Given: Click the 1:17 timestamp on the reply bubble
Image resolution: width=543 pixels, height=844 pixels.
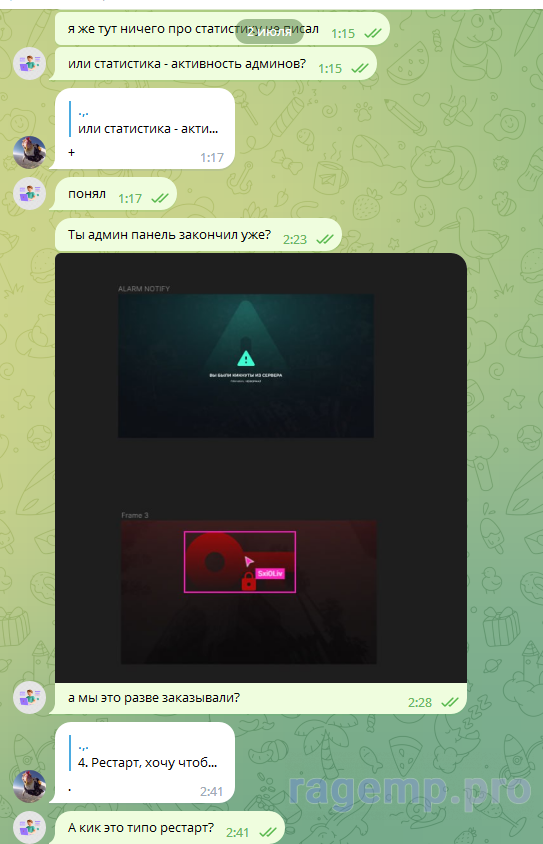Looking at the screenshot, I should coord(211,158).
